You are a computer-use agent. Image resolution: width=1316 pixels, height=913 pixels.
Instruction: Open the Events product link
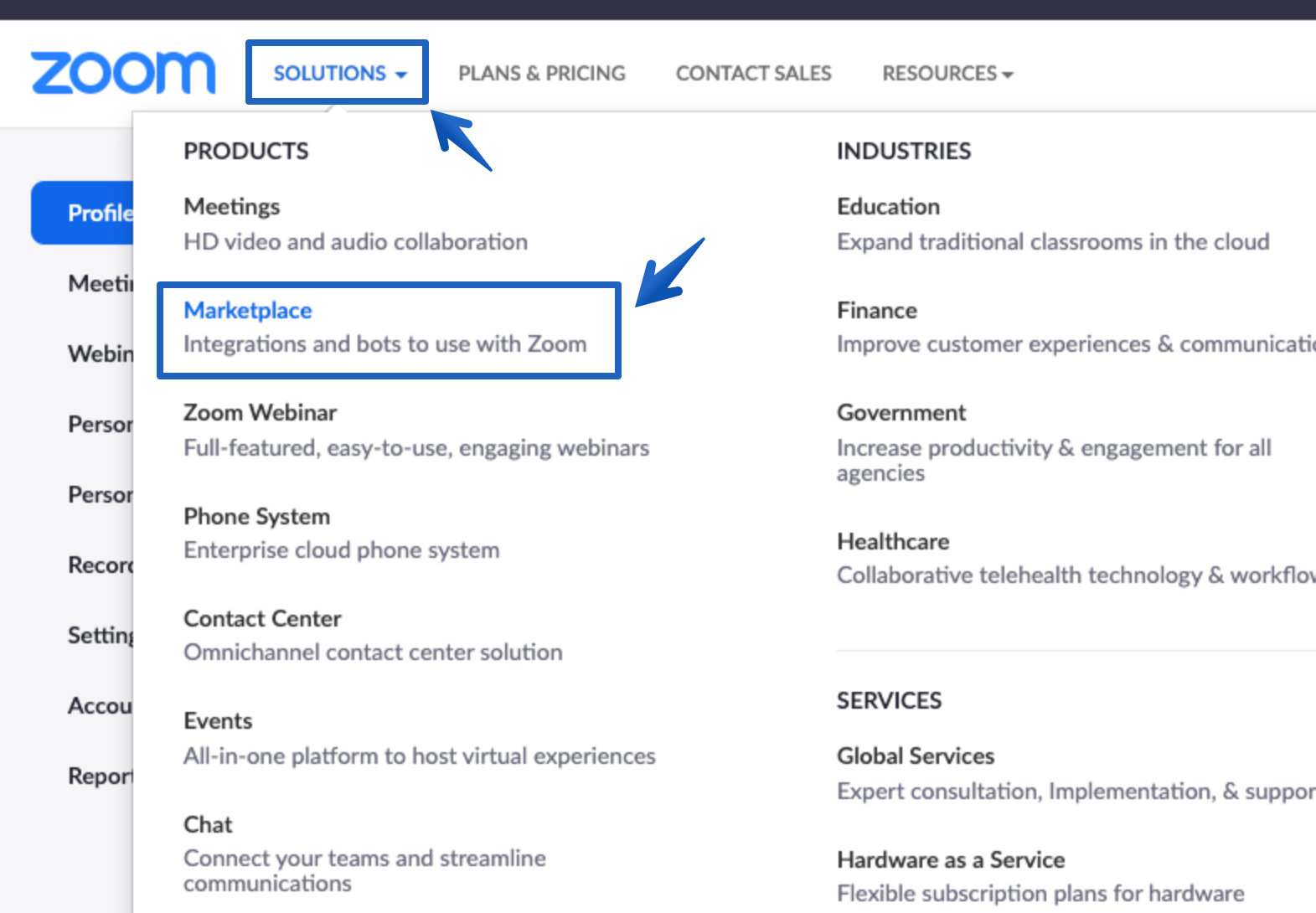pyautogui.click(x=218, y=721)
